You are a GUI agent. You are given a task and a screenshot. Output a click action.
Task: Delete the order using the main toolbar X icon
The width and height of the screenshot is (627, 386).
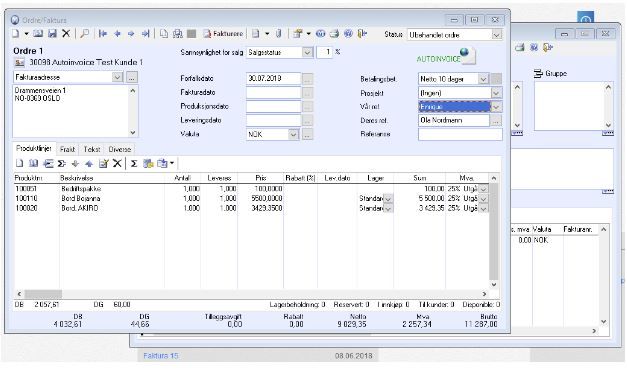(x=66, y=34)
